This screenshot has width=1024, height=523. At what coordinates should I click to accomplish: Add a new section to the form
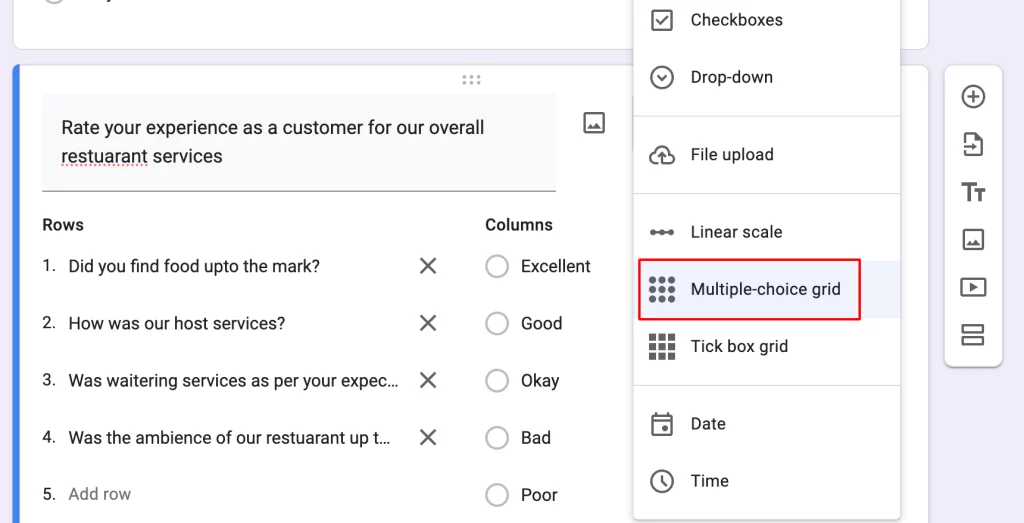(973, 335)
